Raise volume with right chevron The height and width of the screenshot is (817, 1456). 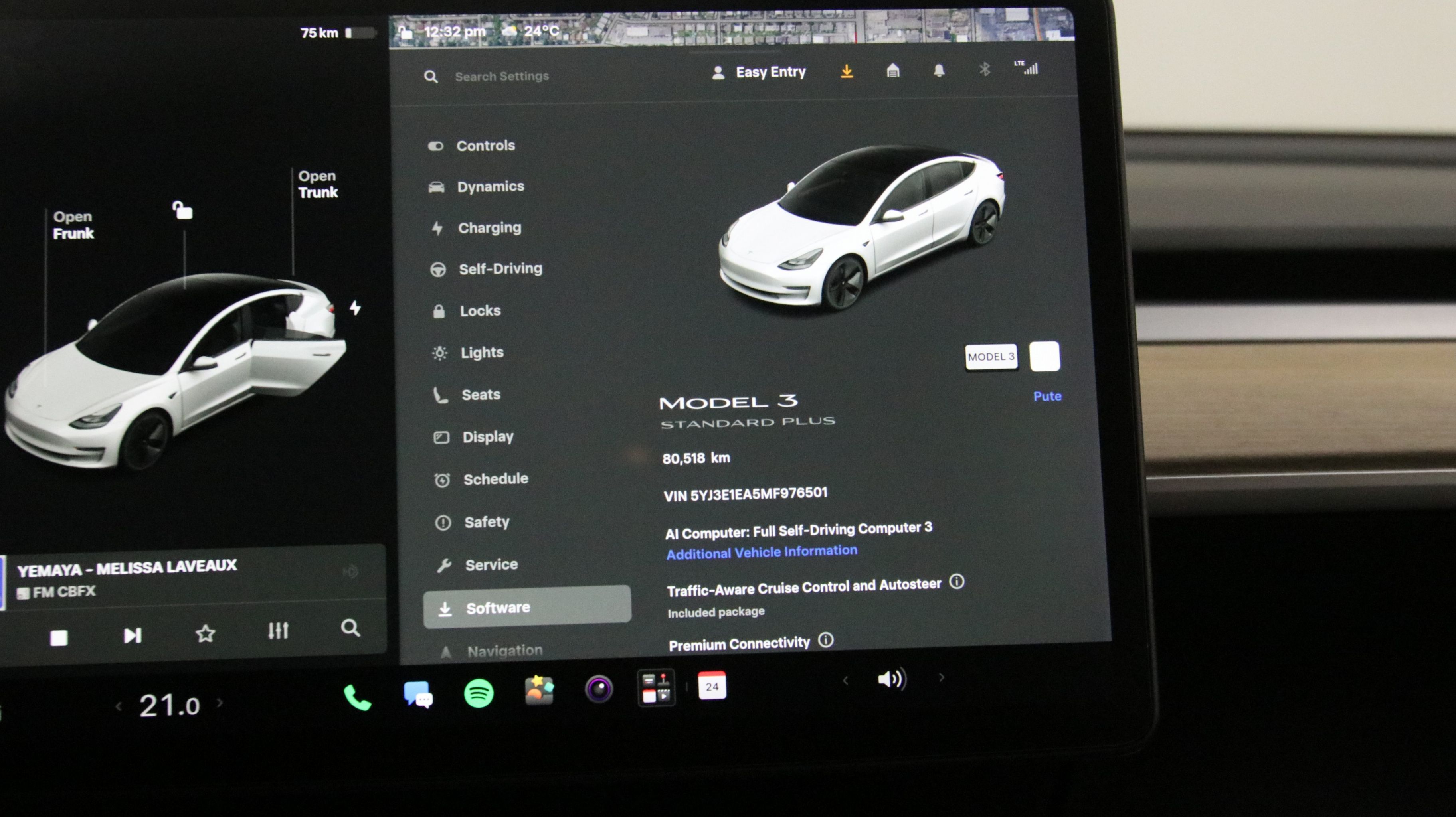[x=941, y=677]
